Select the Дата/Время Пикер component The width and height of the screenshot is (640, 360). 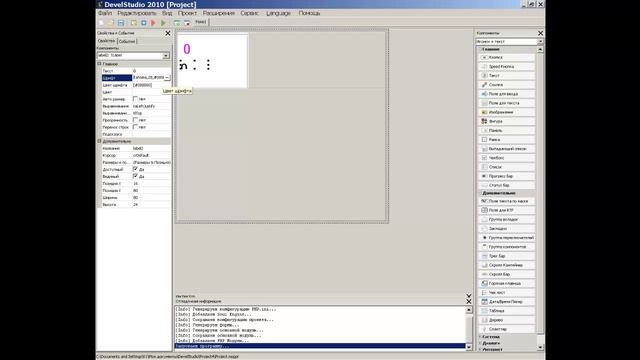507,302
